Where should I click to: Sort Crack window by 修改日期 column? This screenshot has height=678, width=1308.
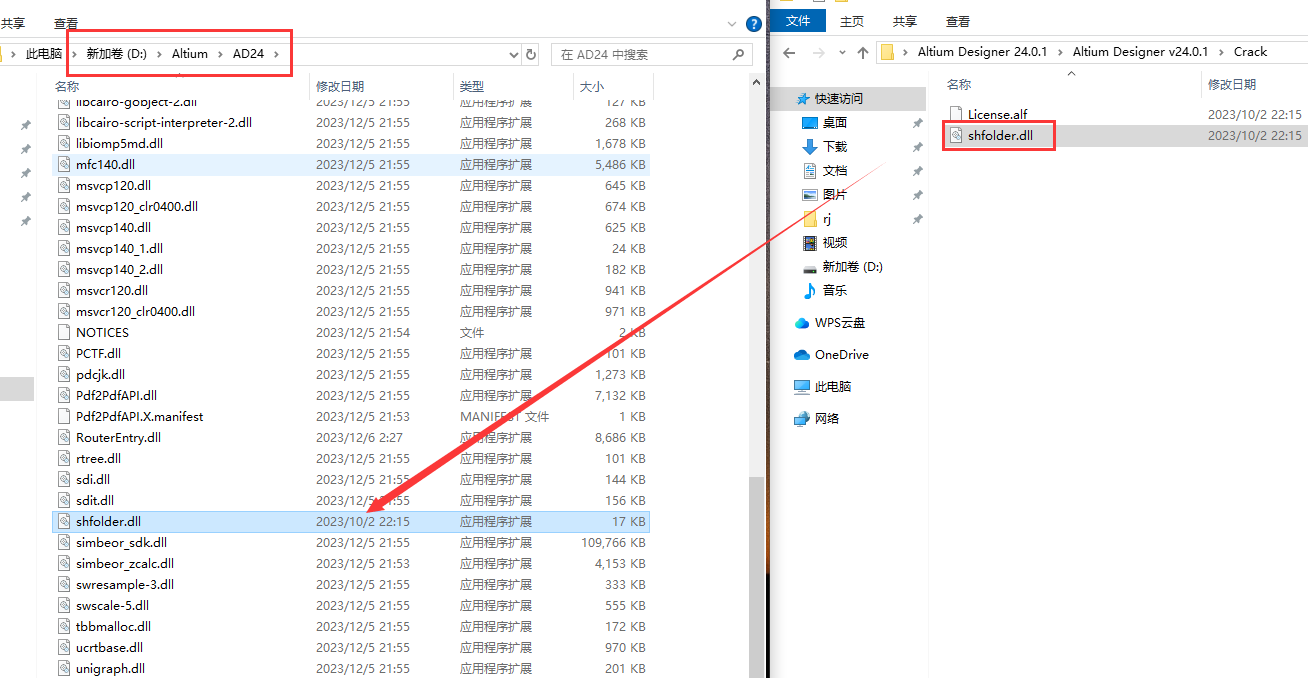click(x=1231, y=85)
